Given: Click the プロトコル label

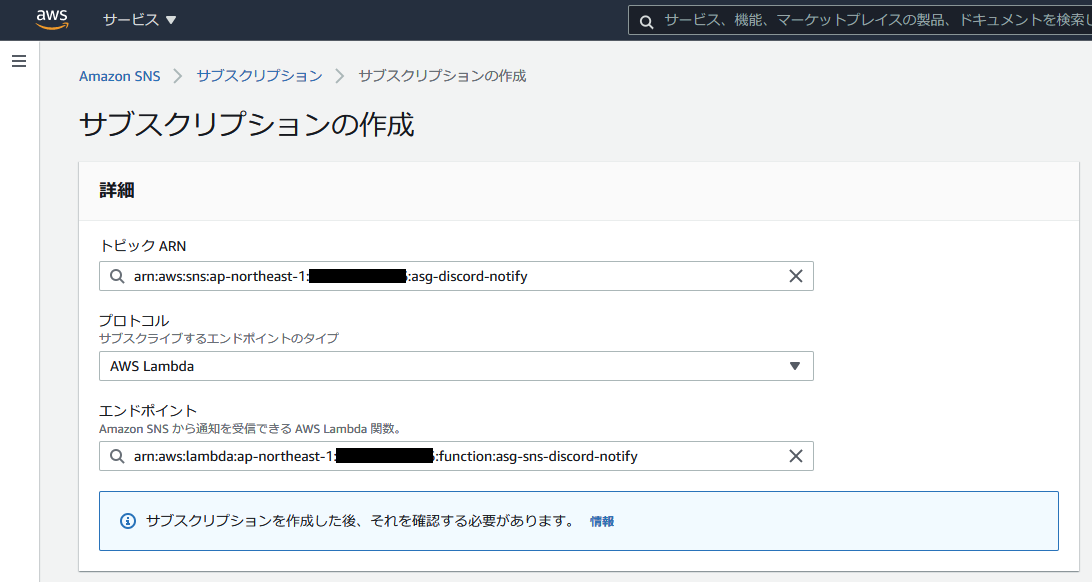Looking at the screenshot, I should (134, 321).
